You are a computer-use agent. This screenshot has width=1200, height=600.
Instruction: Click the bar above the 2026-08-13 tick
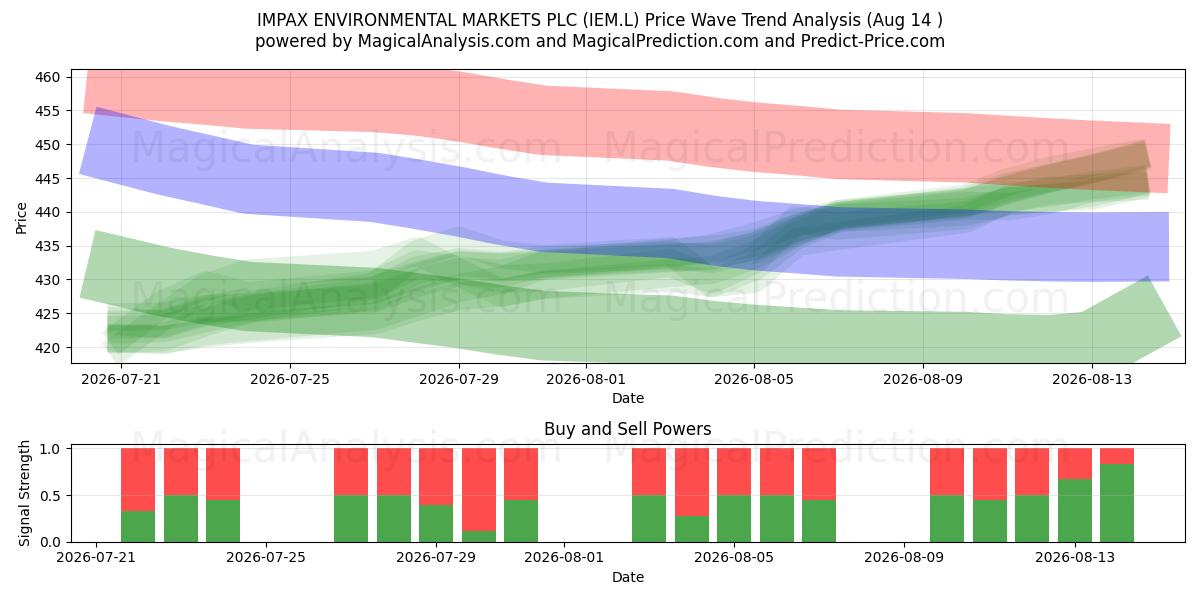[1075, 495]
